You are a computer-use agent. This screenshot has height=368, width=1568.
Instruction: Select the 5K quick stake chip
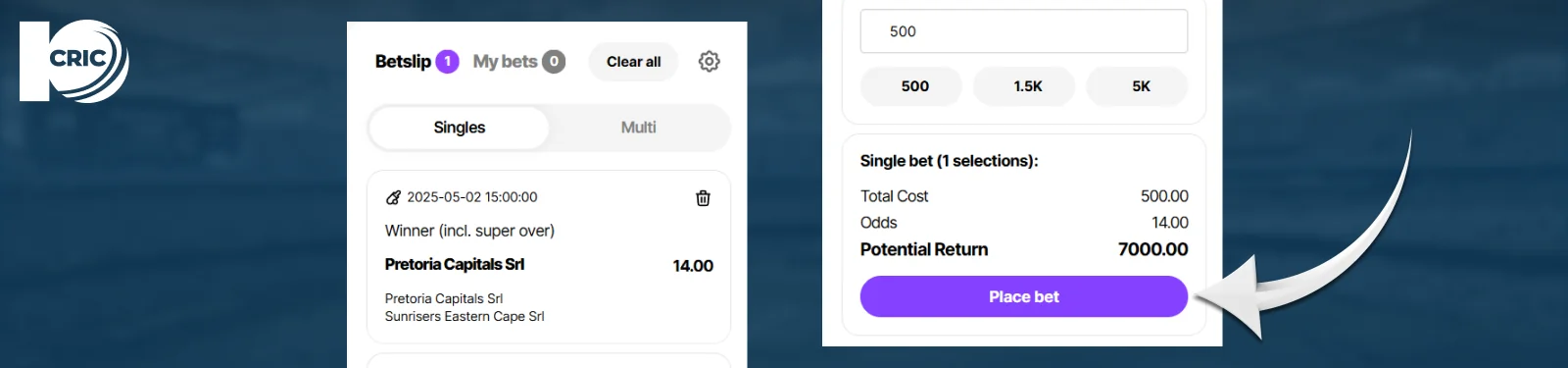click(x=1141, y=86)
